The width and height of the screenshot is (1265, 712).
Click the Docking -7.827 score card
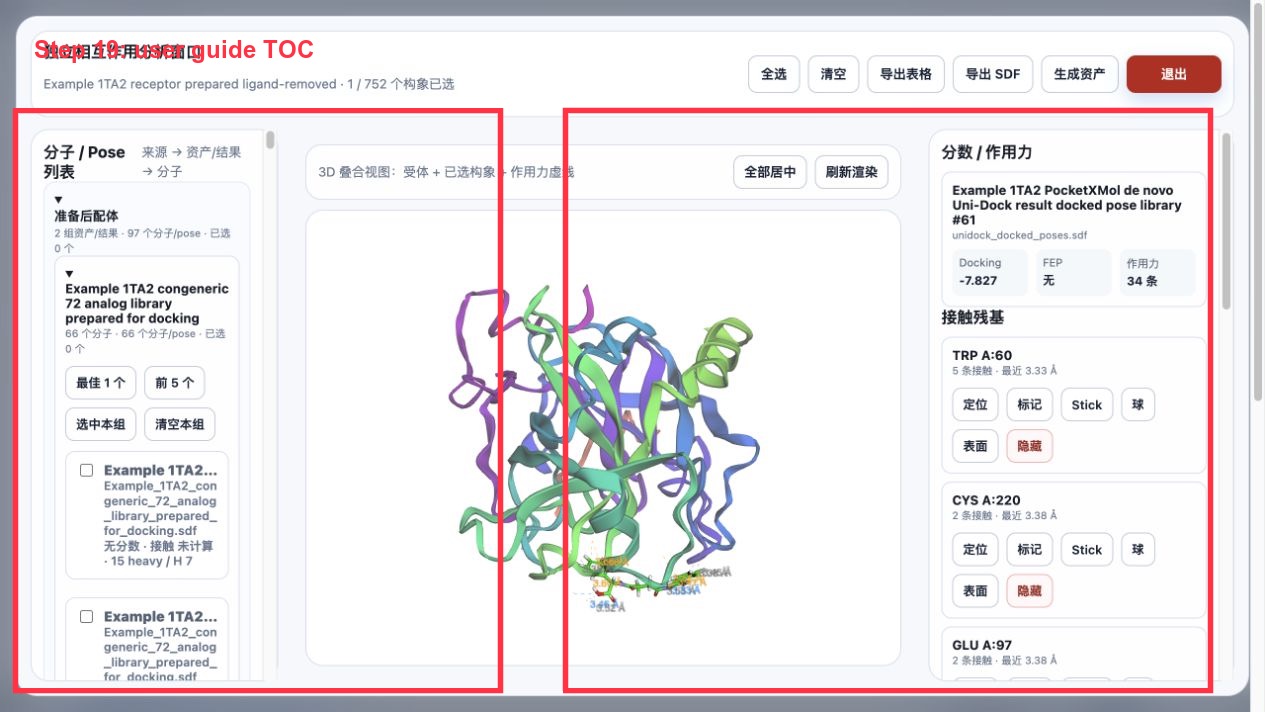(989, 272)
